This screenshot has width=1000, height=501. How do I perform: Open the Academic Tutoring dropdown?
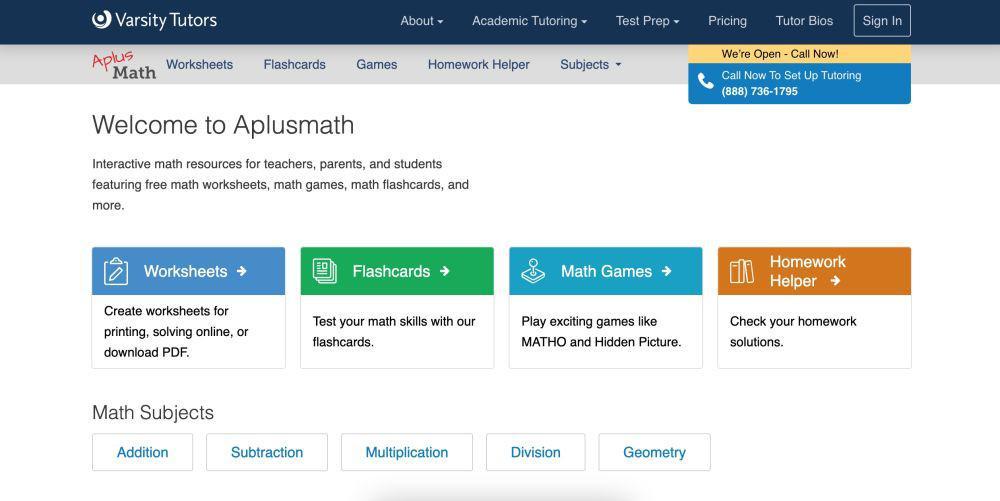[x=529, y=20]
